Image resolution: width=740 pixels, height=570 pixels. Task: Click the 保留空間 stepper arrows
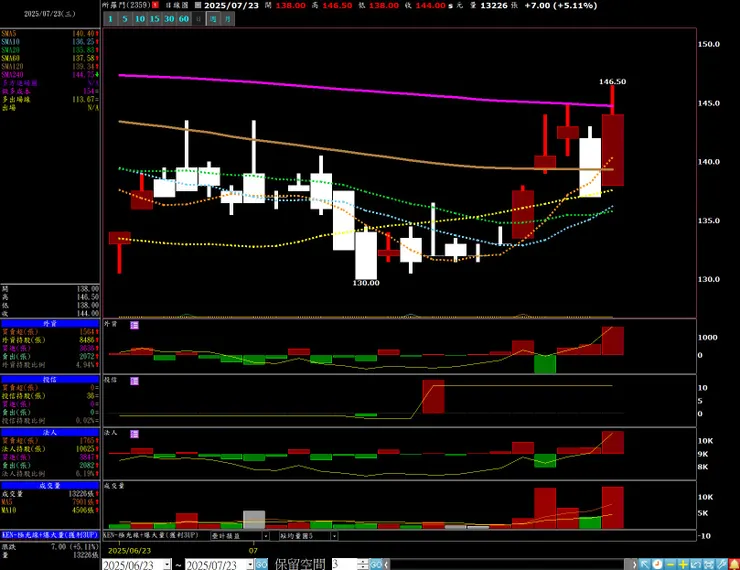(x=362, y=564)
